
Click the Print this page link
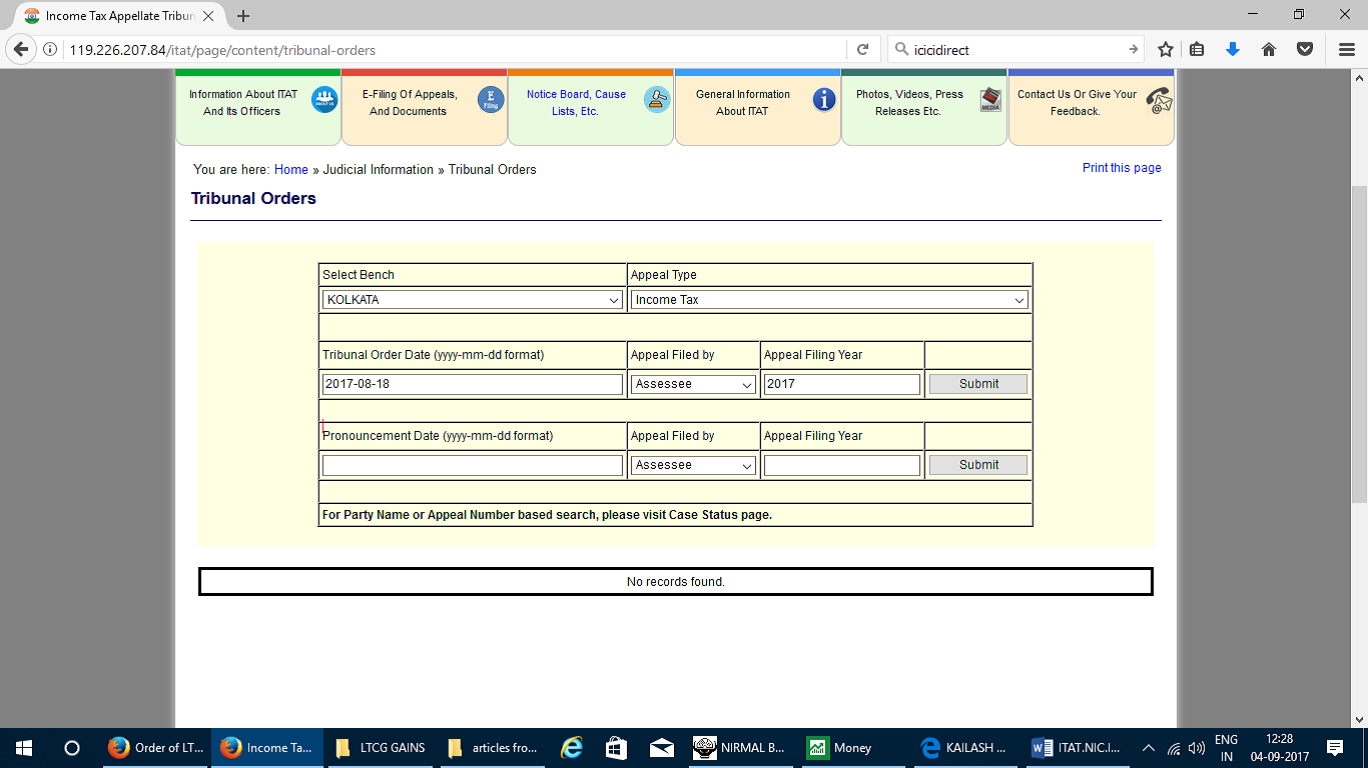pos(1121,168)
